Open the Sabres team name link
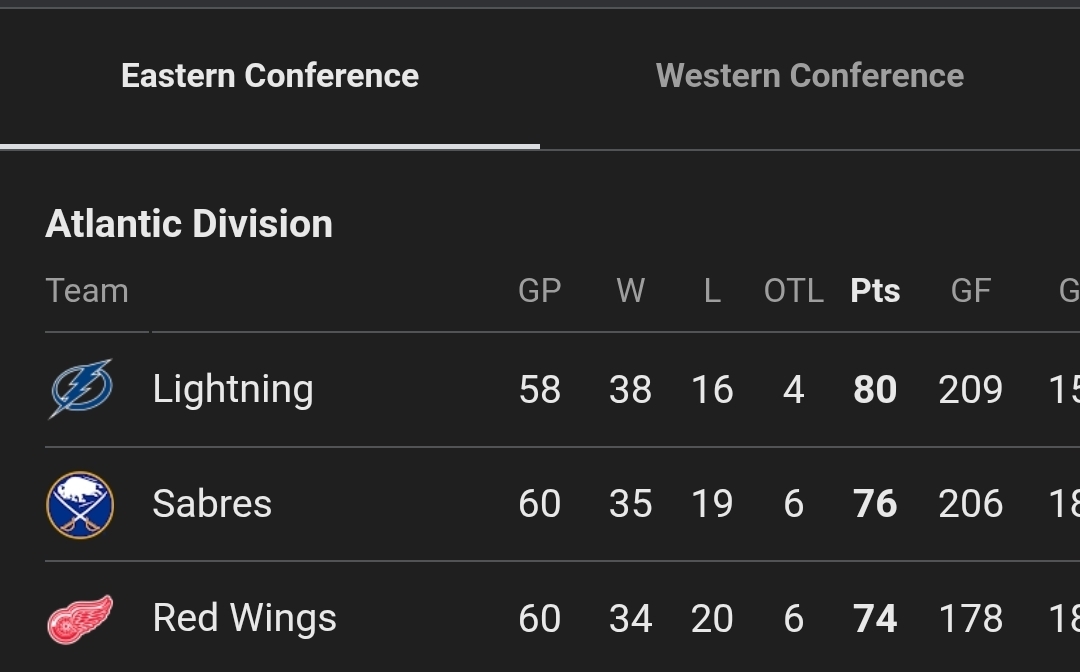1080x672 pixels. click(x=212, y=504)
